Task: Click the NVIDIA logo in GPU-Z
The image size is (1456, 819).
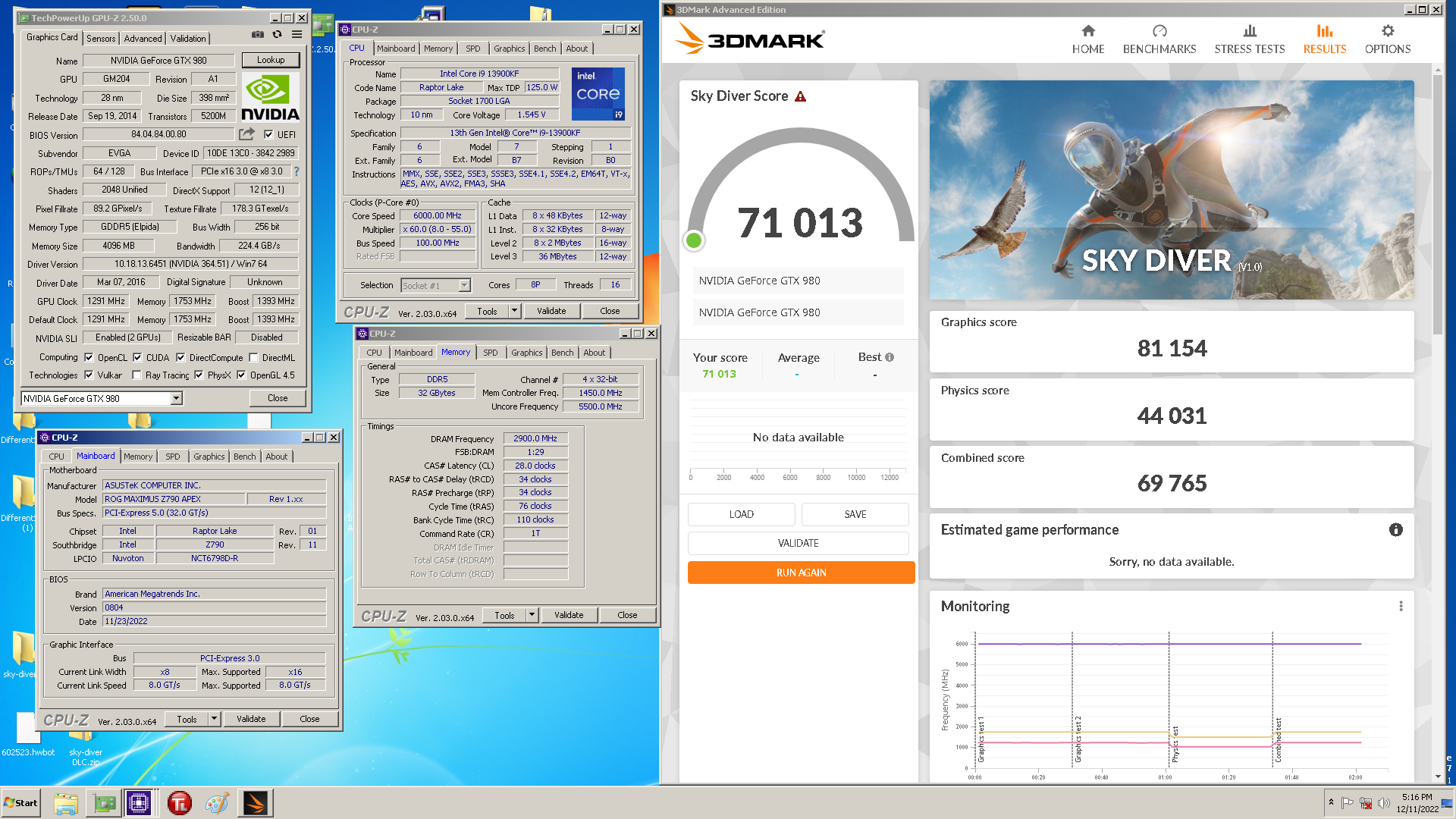Action: pos(270,98)
